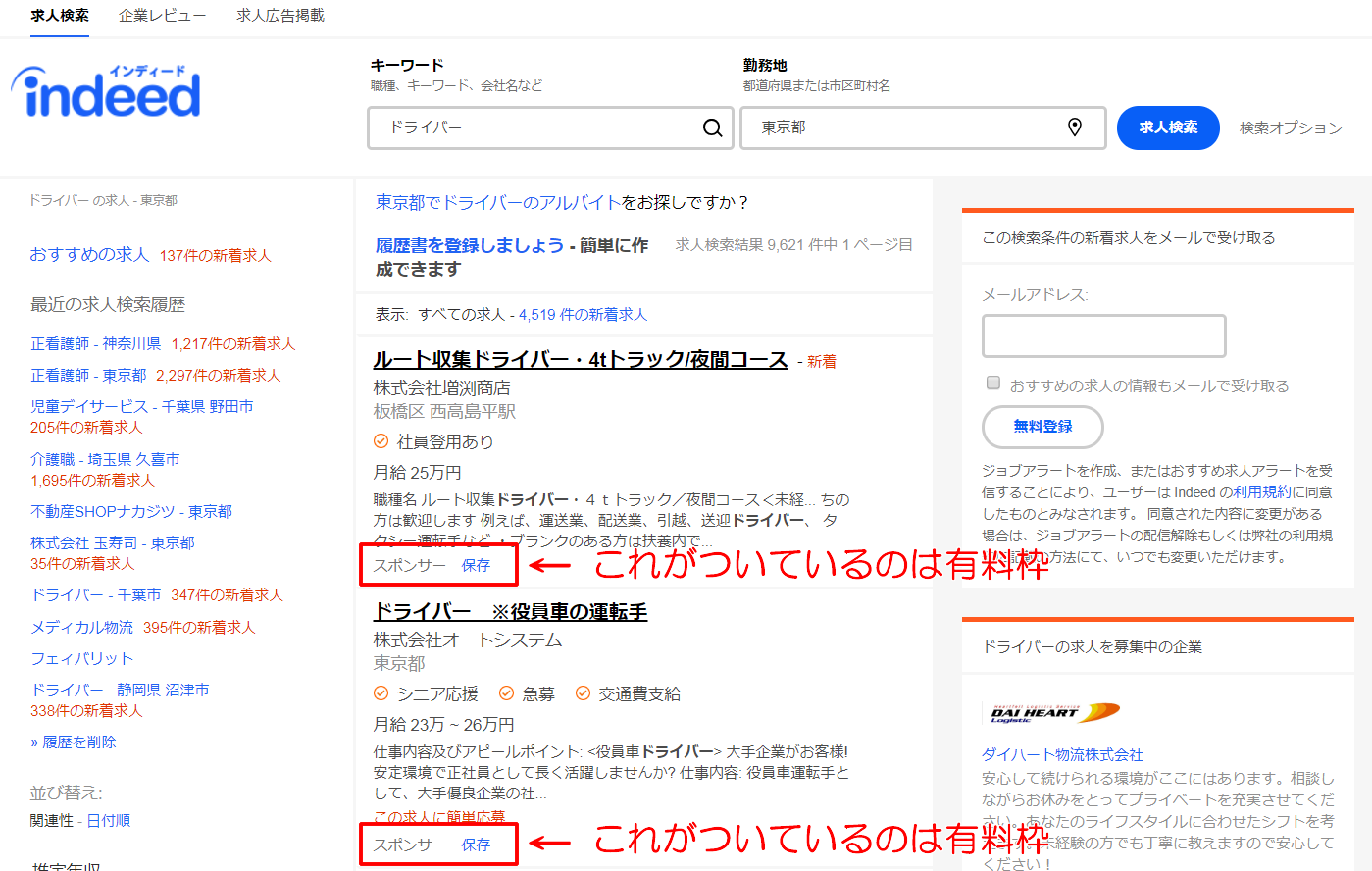Open the 求人広告掲載 tab

(280, 16)
